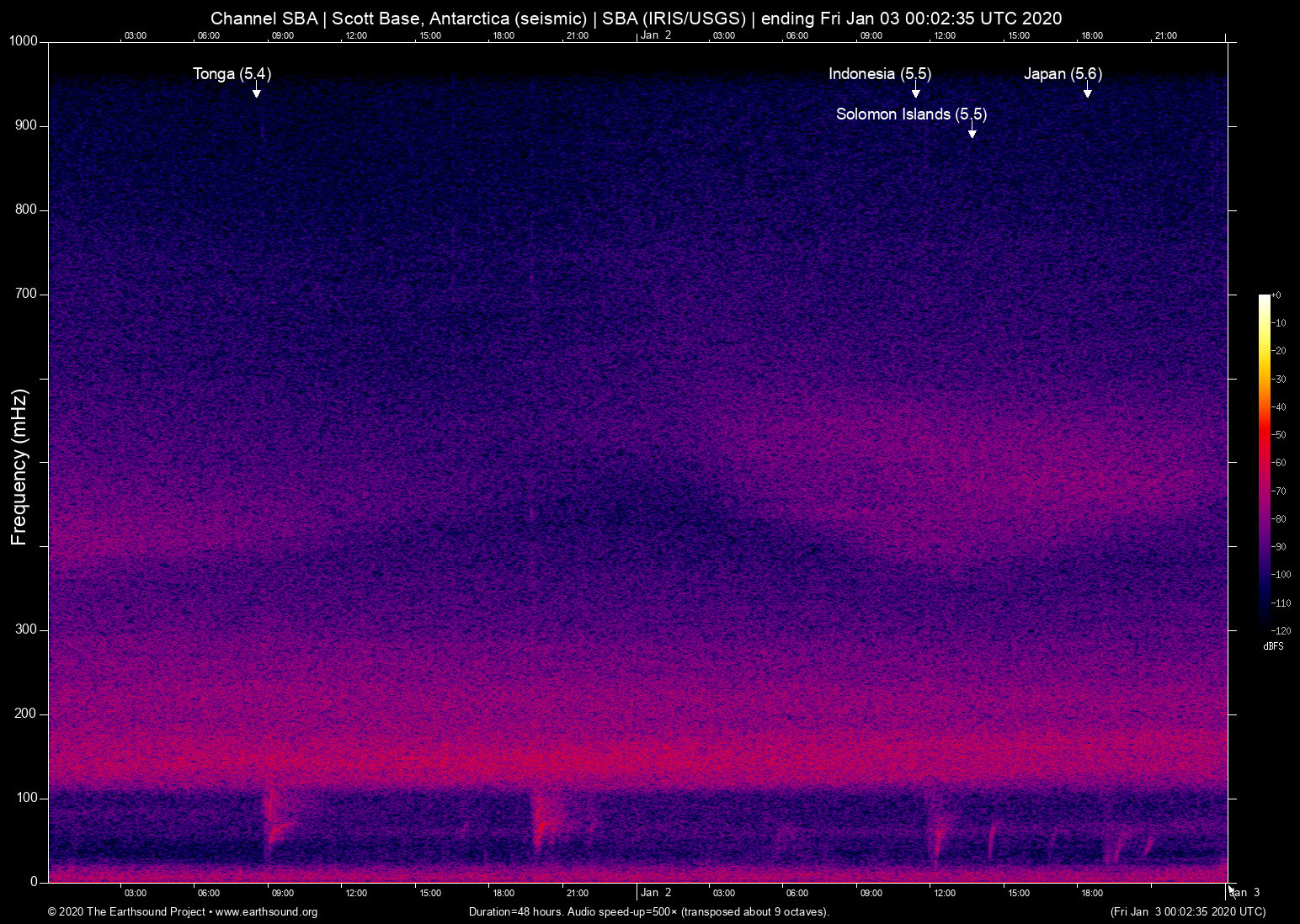Click the Solomon Islands (5.5) earthquake marker

click(911, 114)
